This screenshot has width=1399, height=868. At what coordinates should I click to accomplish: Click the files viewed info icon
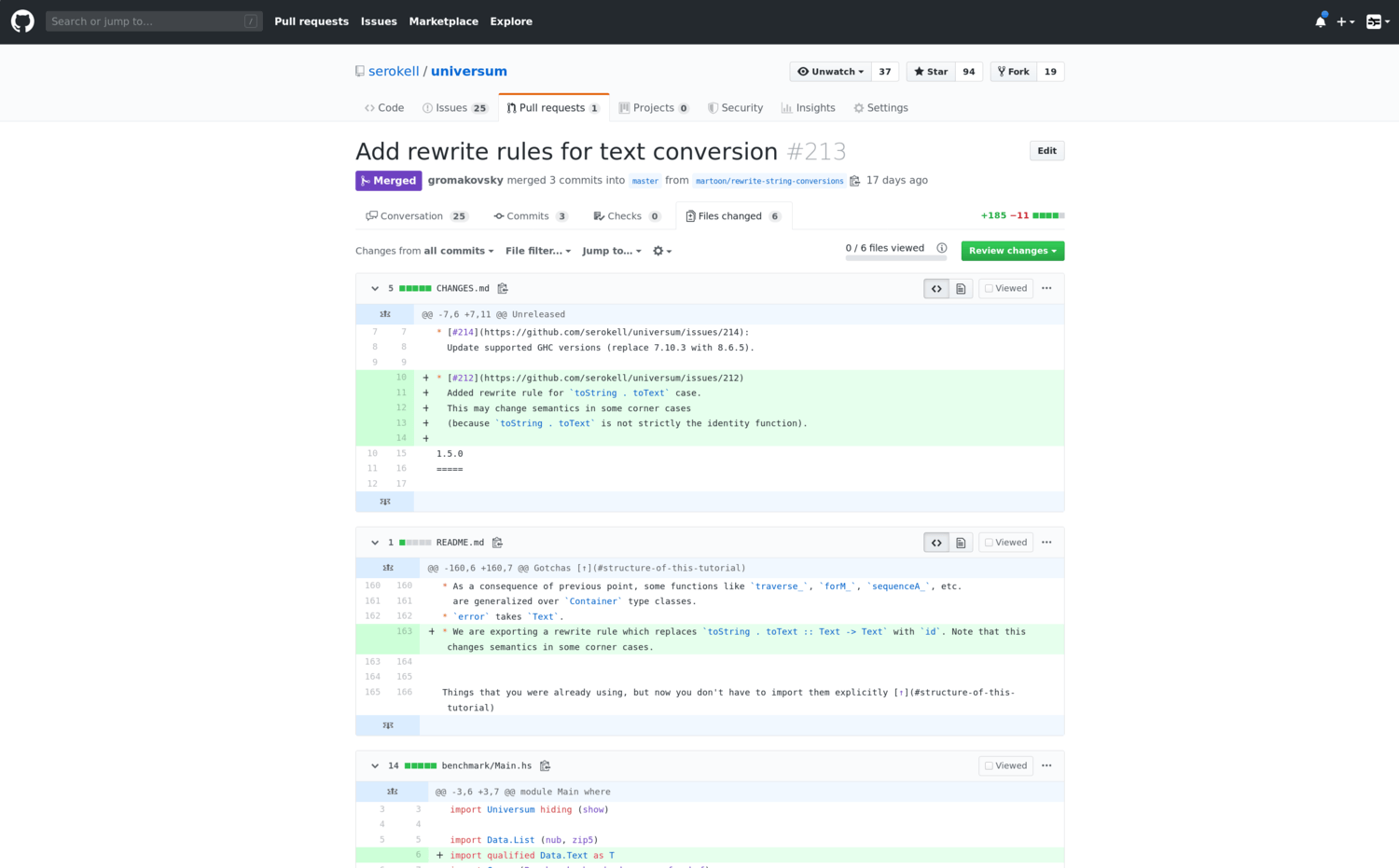942,248
